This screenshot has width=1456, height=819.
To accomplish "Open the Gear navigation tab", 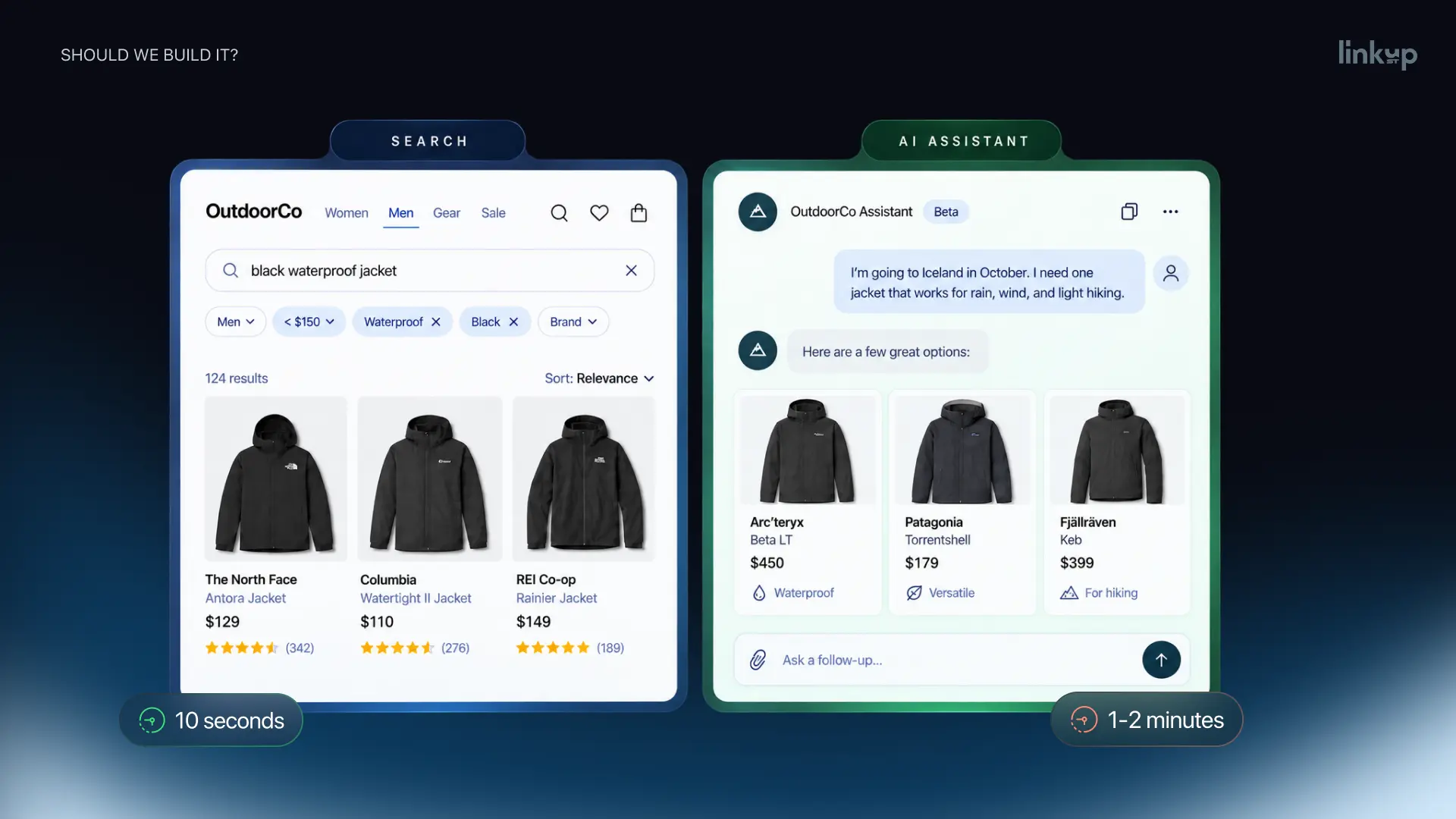I will [447, 213].
